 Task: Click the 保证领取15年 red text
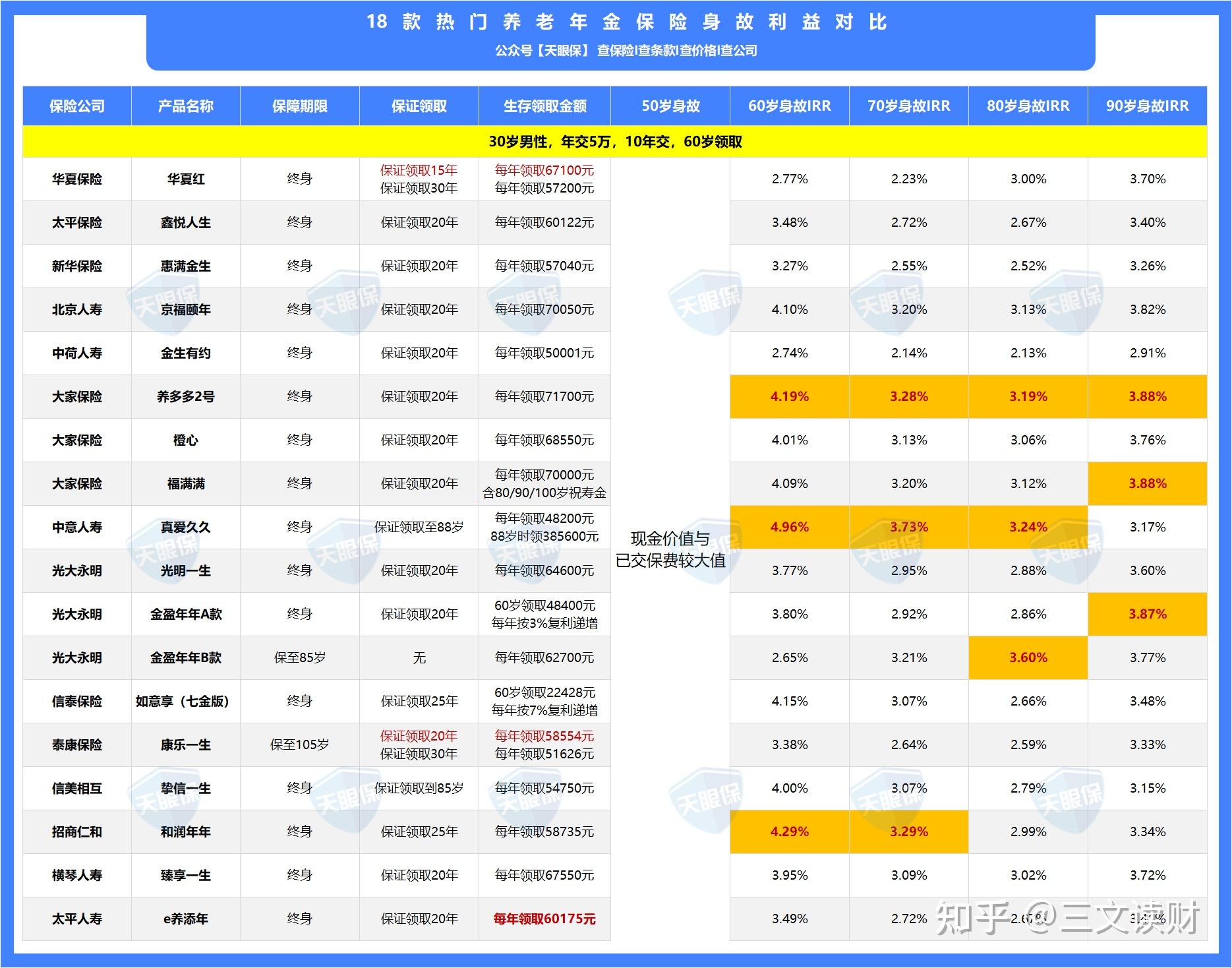coord(419,170)
